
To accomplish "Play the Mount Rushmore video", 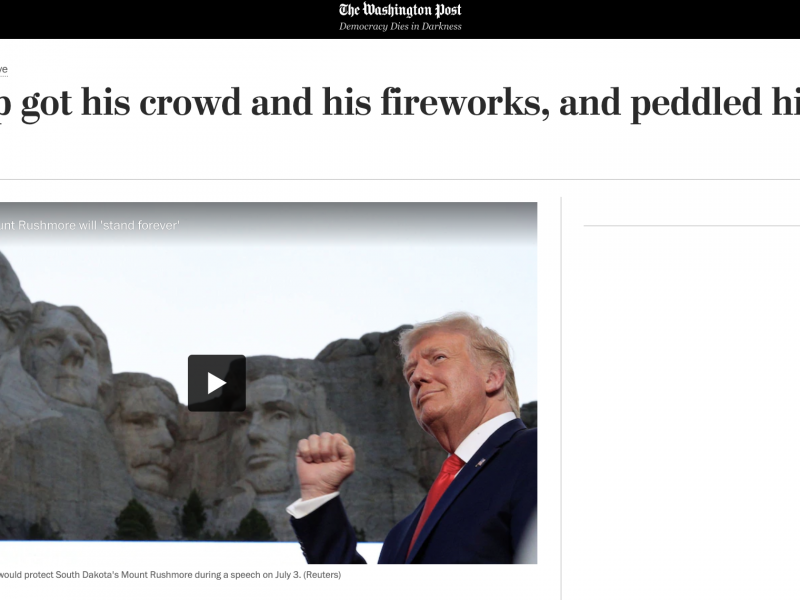I will coord(217,383).
